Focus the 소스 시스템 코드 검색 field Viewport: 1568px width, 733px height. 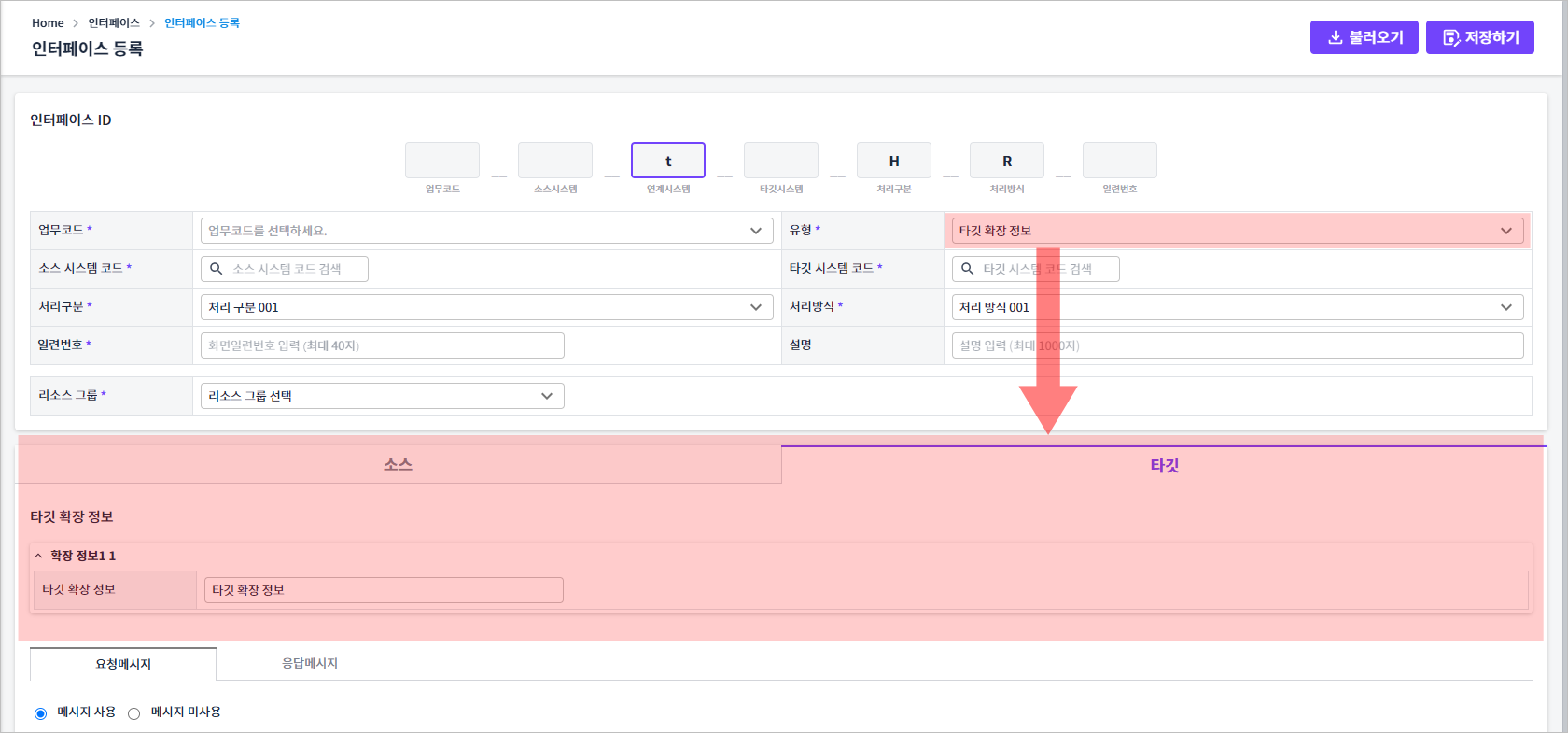(285, 269)
